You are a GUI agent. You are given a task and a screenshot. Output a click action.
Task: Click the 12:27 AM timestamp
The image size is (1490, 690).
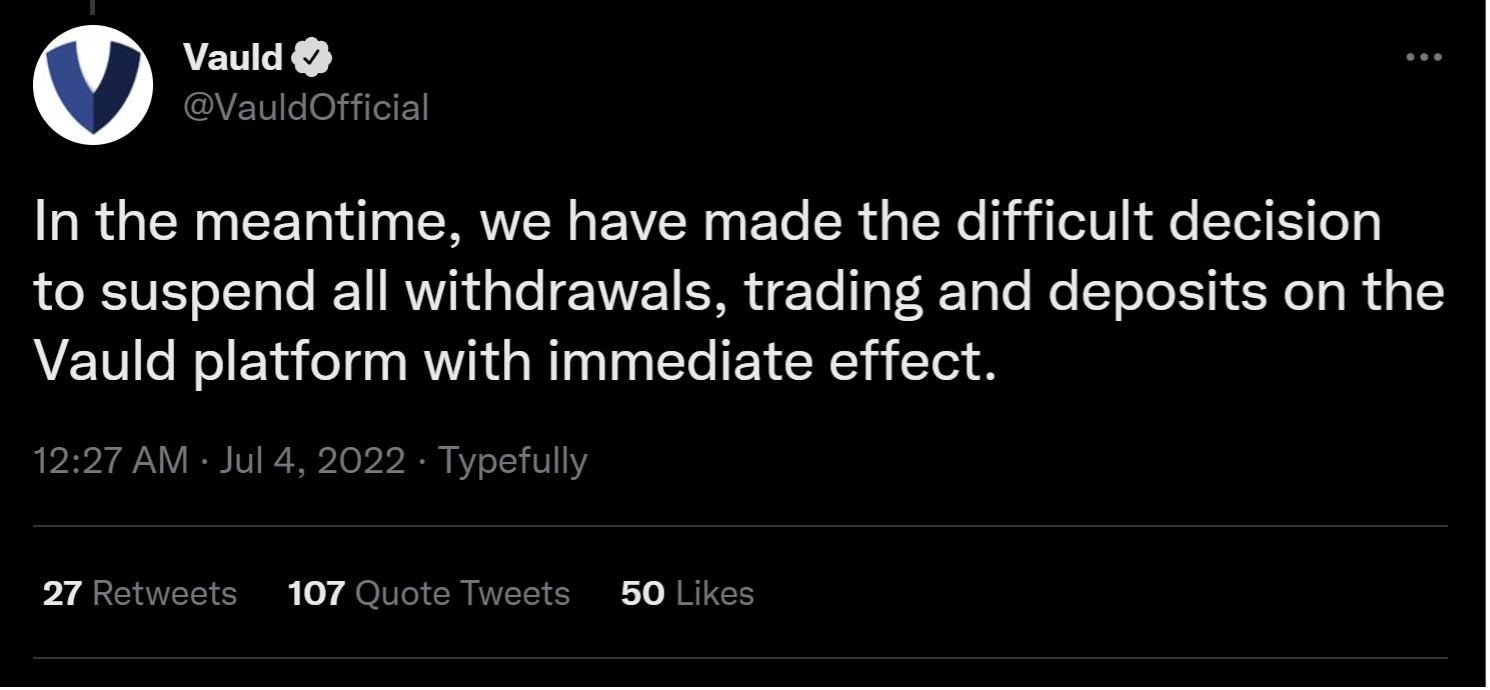click(x=110, y=461)
